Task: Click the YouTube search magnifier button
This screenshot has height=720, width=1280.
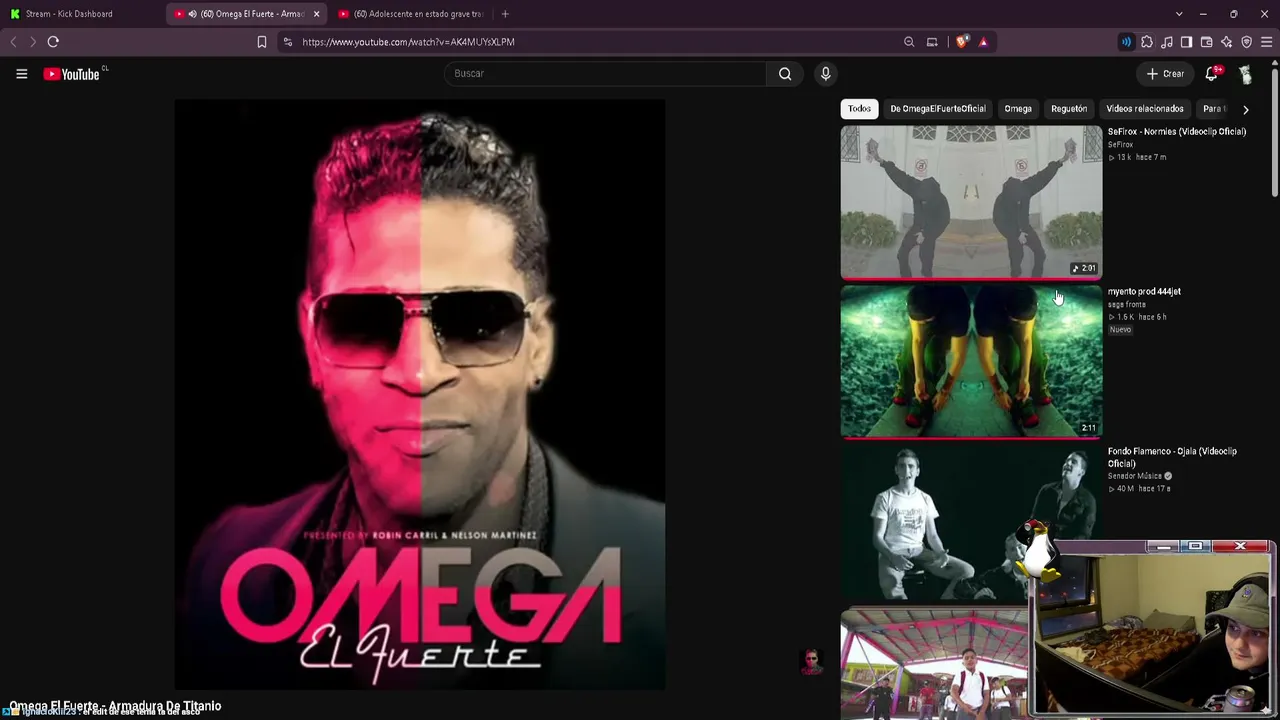Action: click(x=785, y=73)
